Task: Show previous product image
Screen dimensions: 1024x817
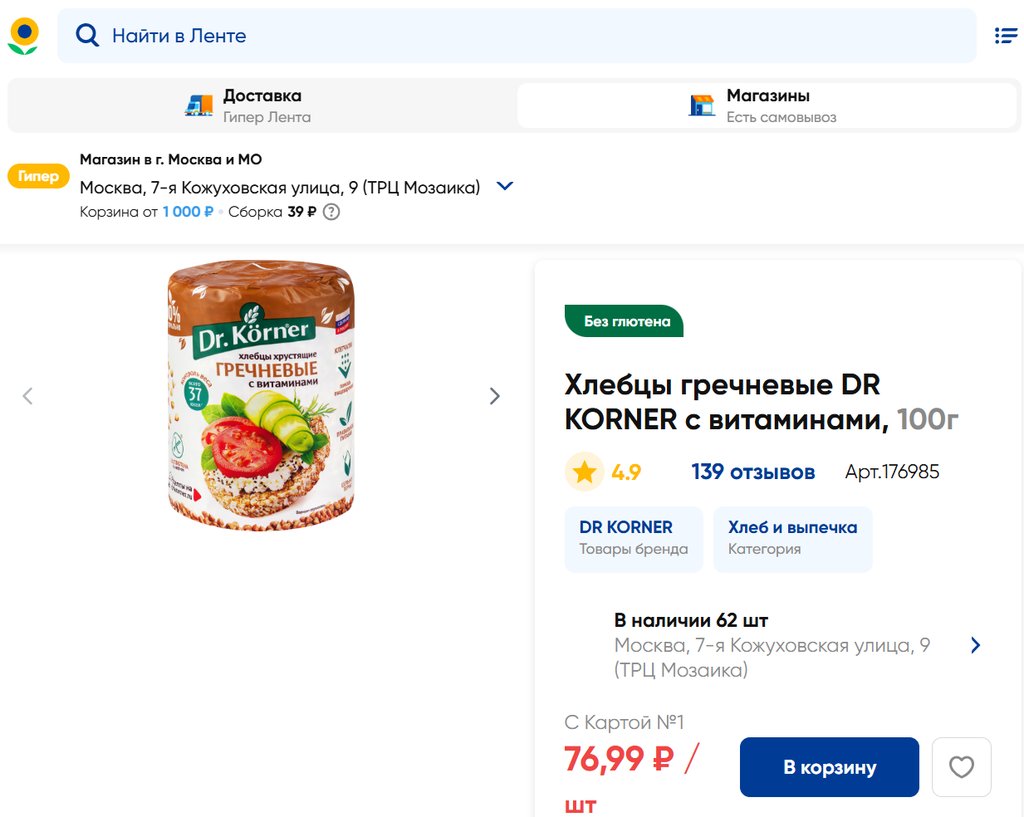Action: [27, 396]
